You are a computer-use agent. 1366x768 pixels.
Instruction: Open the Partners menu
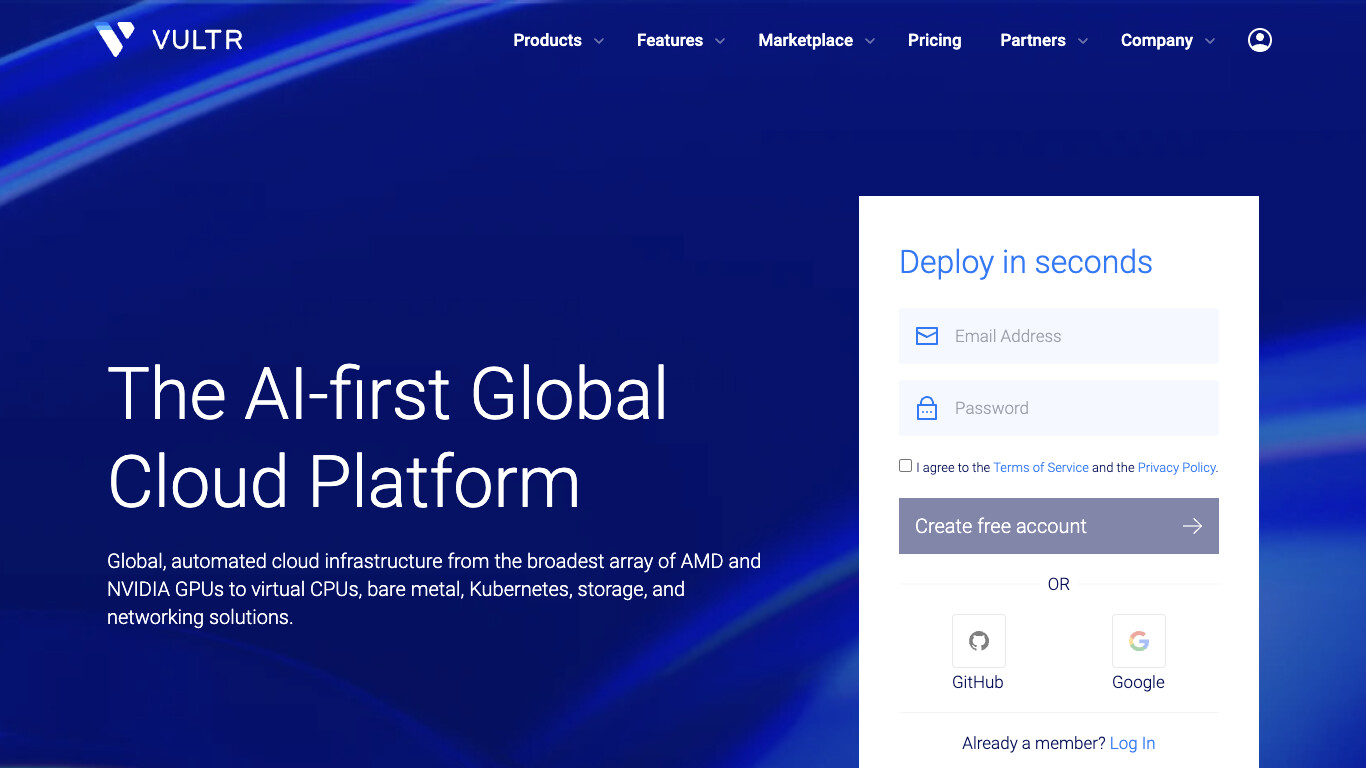1033,40
